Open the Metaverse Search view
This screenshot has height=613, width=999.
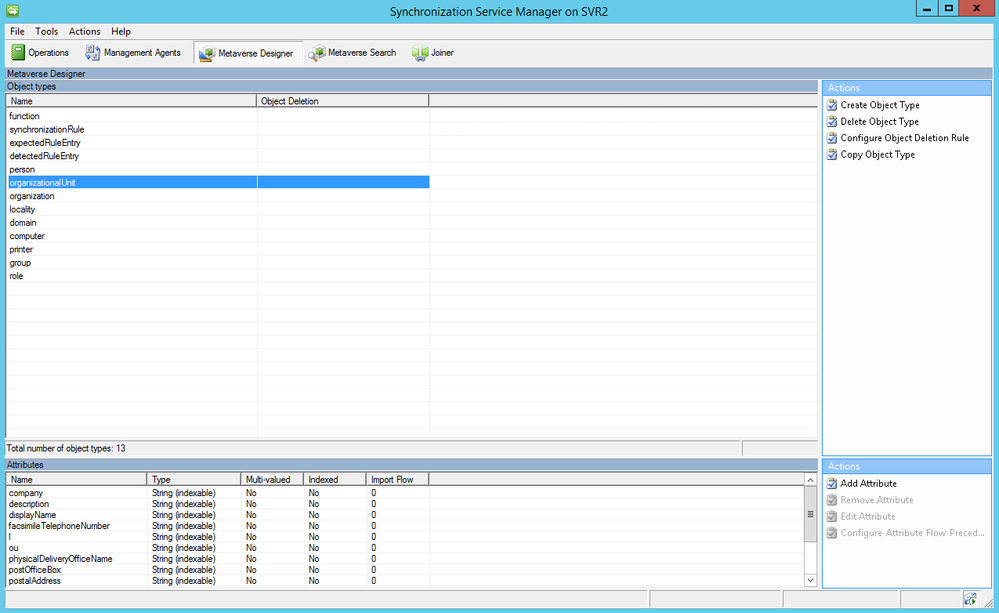click(352, 53)
